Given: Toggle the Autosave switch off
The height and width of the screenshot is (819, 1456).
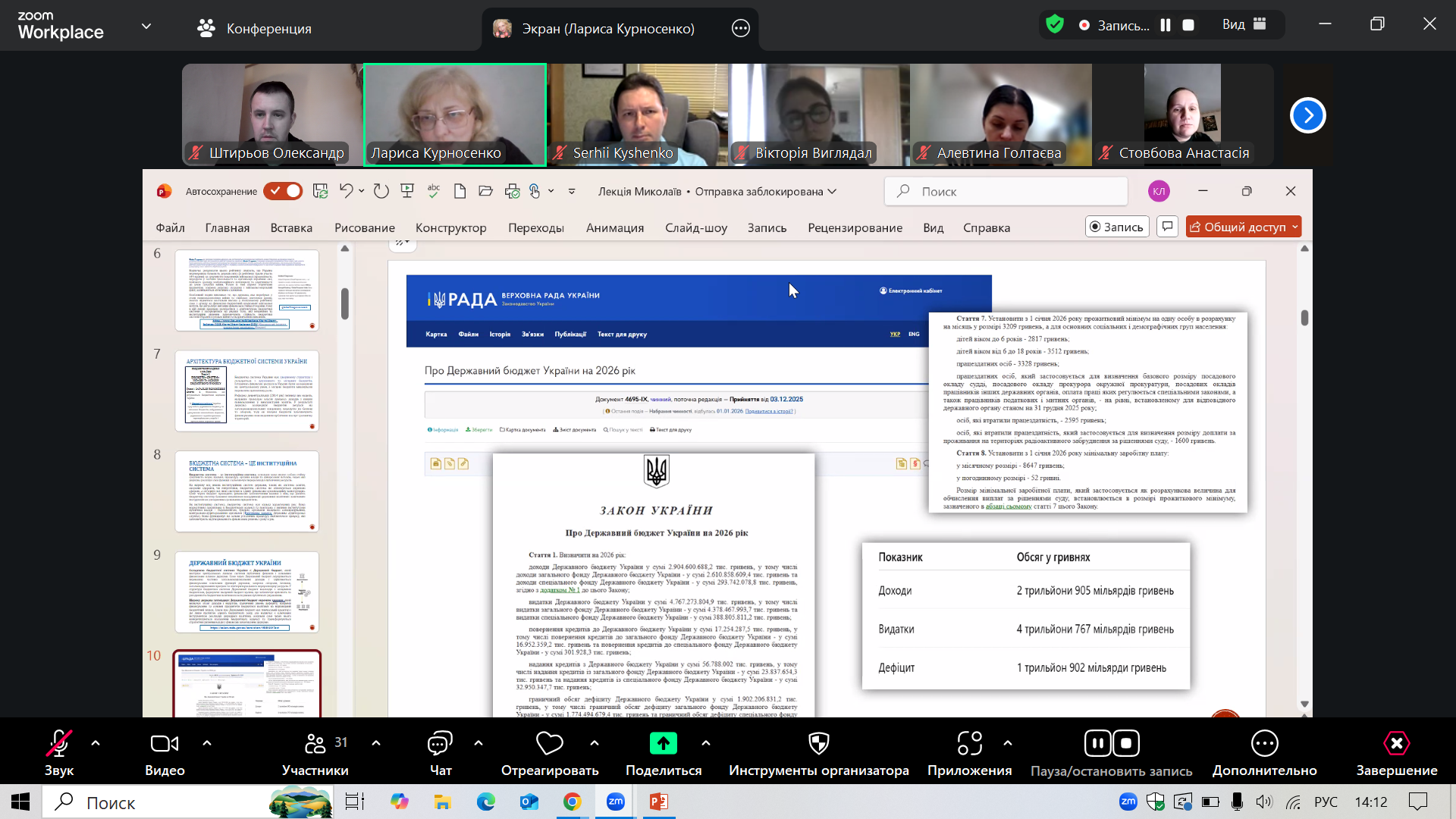Looking at the screenshot, I should [283, 191].
